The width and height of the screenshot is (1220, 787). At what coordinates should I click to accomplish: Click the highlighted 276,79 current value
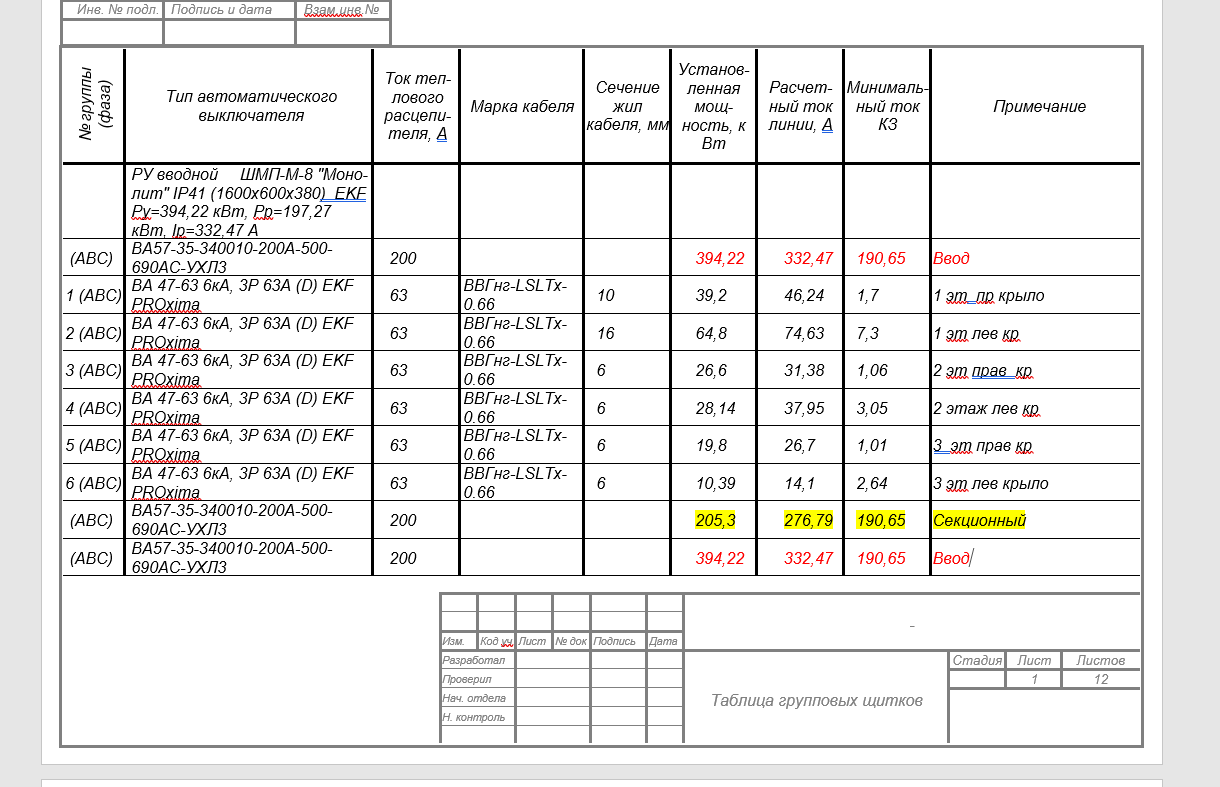[x=808, y=521]
